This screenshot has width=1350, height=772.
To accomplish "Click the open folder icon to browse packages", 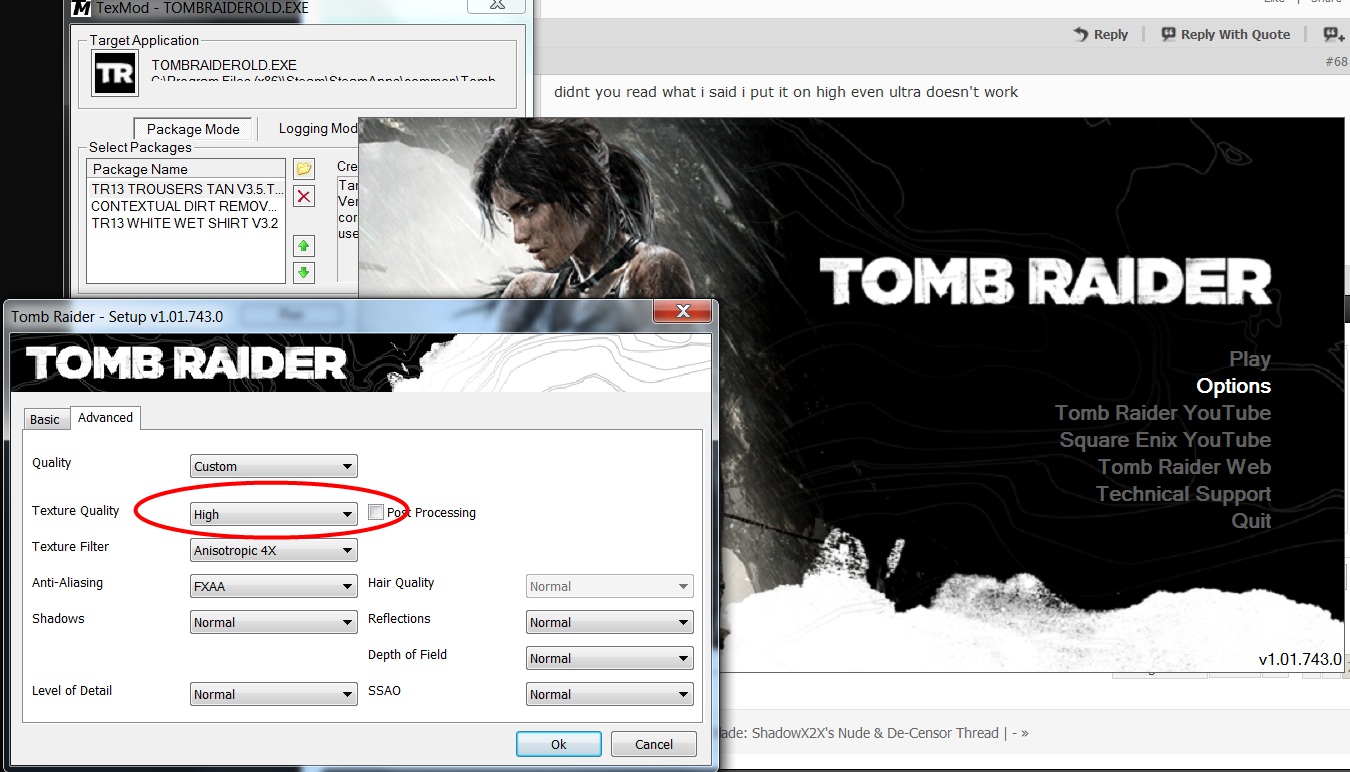I will (x=304, y=168).
